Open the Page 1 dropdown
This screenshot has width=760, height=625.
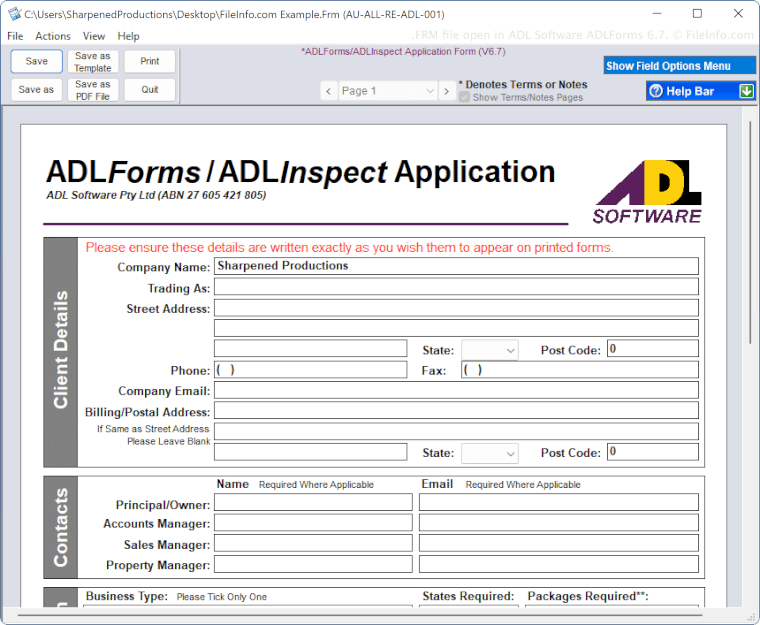[387, 91]
